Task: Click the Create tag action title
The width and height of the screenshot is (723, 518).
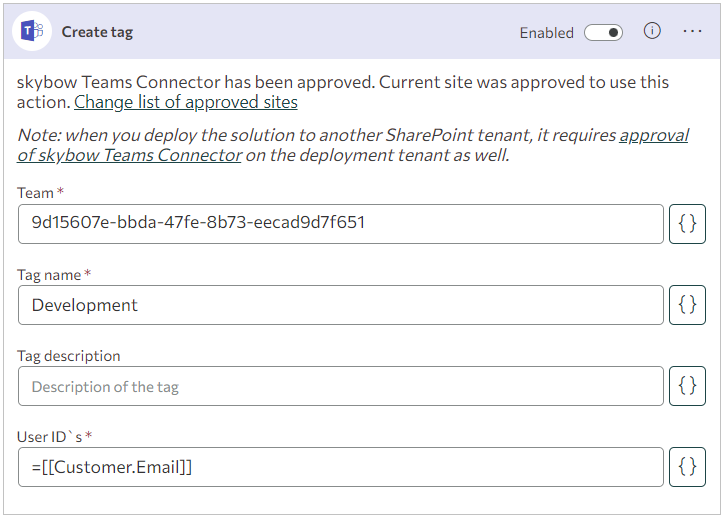Action: pyautogui.click(x=97, y=32)
